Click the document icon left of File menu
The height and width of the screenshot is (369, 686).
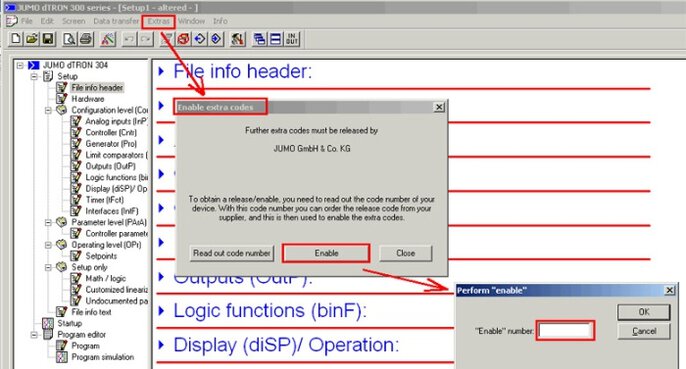11,21
